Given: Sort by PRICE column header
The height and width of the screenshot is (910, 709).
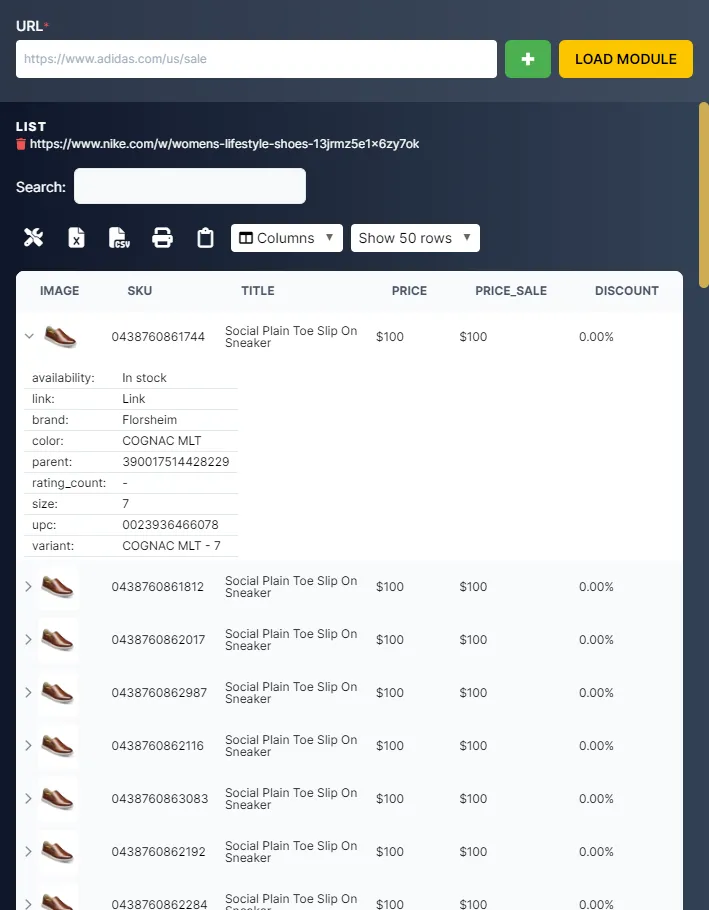Looking at the screenshot, I should click(x=409, y=291).
